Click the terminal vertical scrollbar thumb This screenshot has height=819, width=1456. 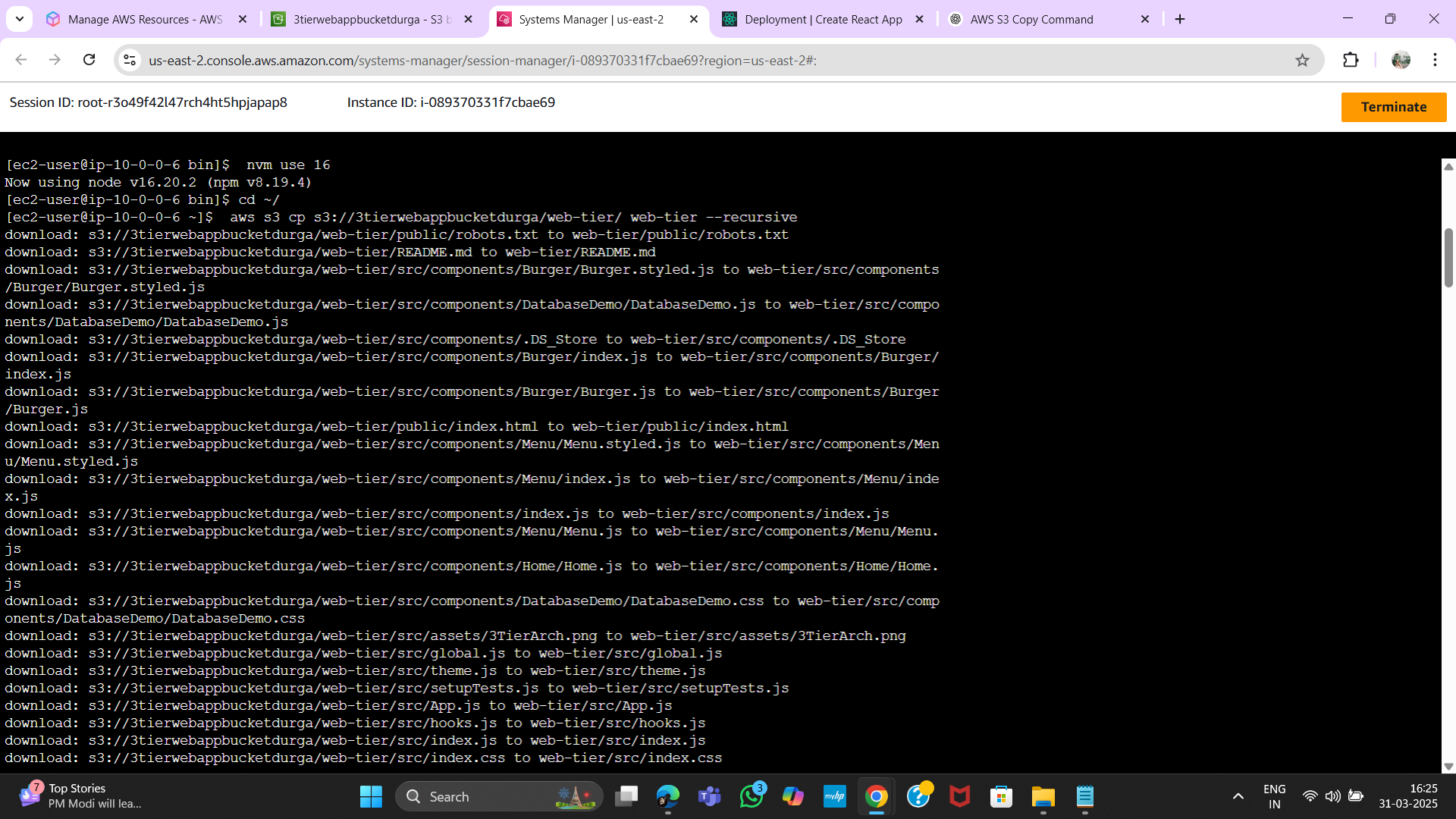pos(1448,258)
